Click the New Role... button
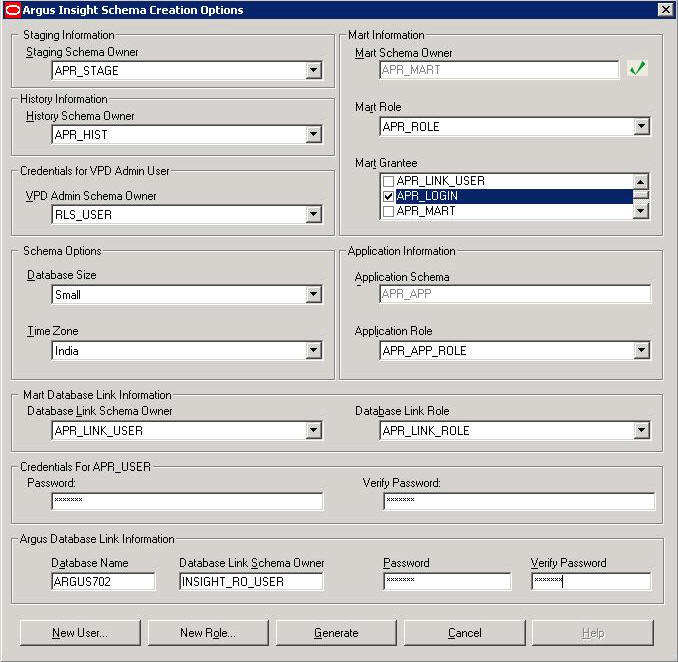Image resolution: width=678 pixels, height=662 pixels. click(x=208, y=633)
